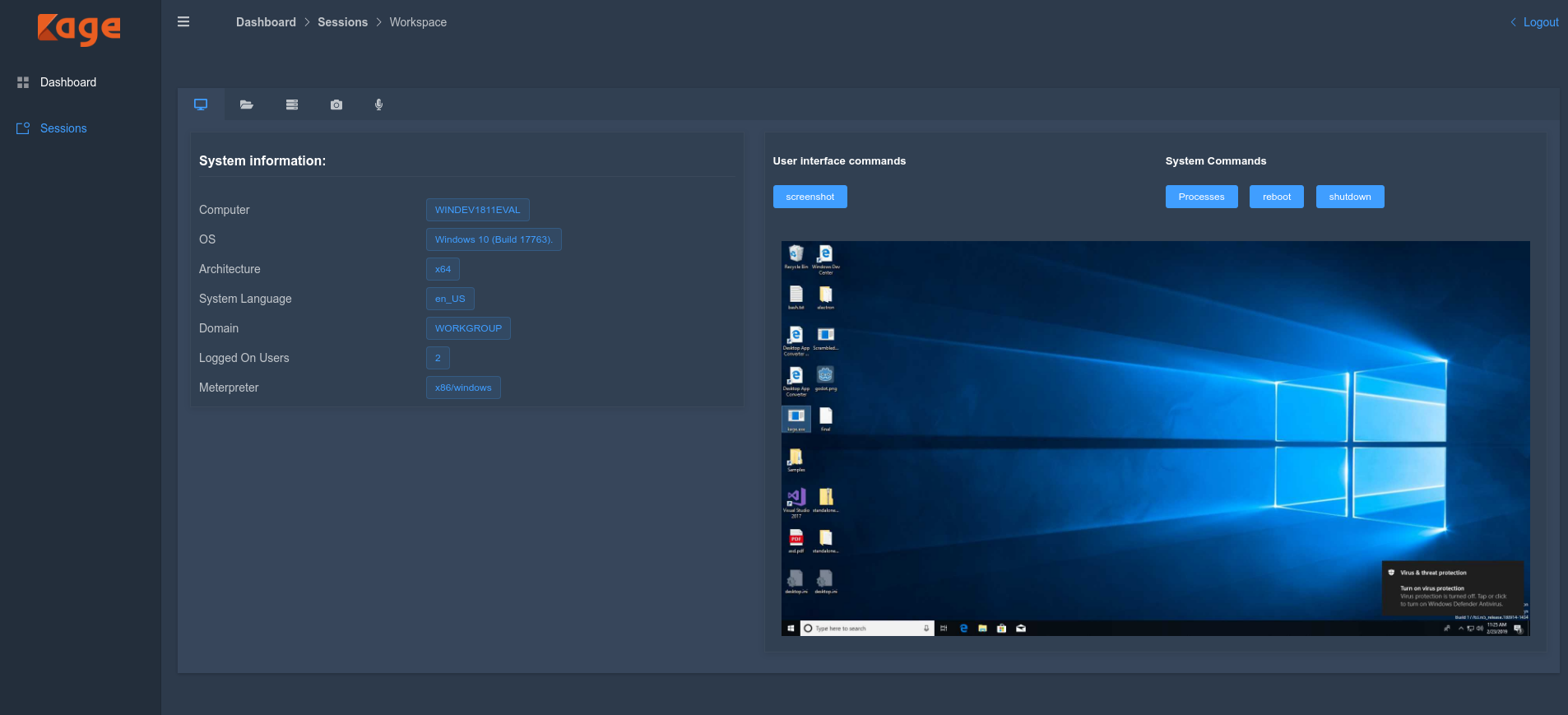Screen dimensions: 1568x715
Task: Navigate to Dashboard breadcrumb
Action: [266, 22]
